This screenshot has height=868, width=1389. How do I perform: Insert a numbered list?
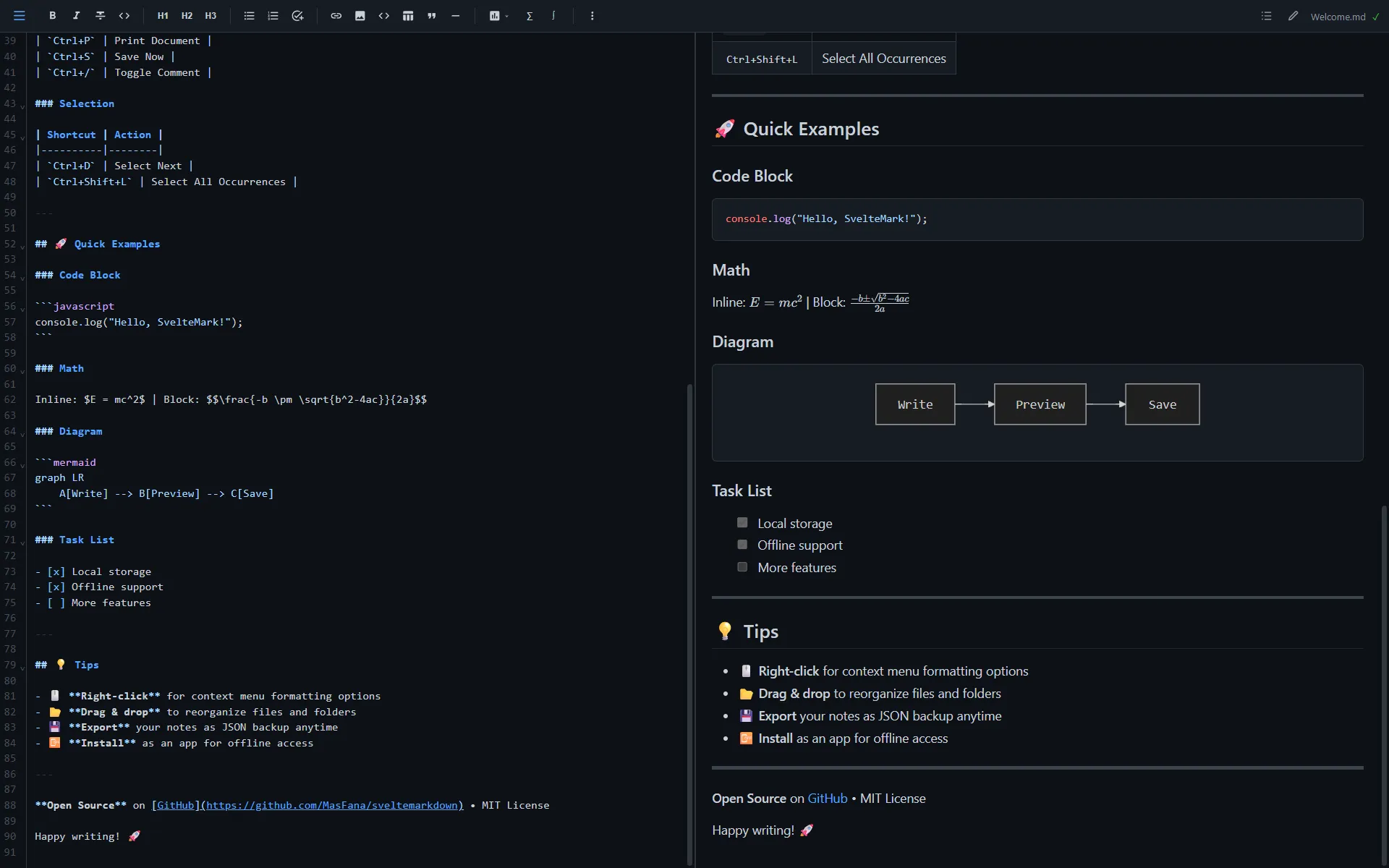tap(273, 16)
